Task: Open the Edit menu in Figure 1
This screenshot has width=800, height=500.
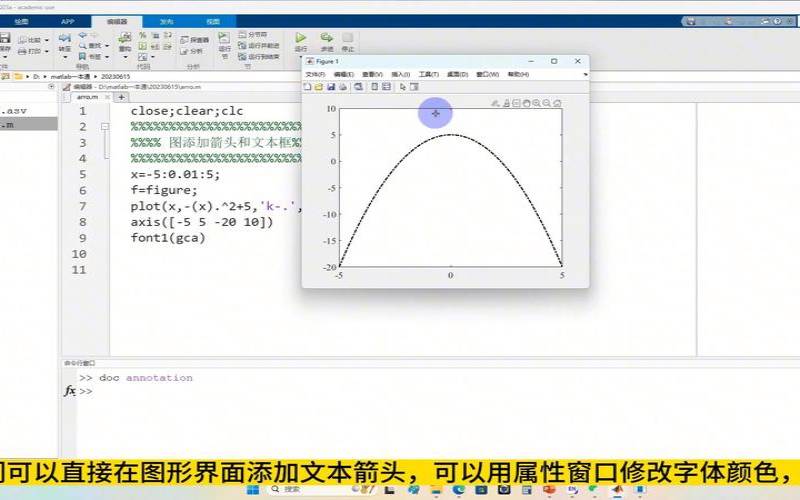Action: [x=343, y=74]
